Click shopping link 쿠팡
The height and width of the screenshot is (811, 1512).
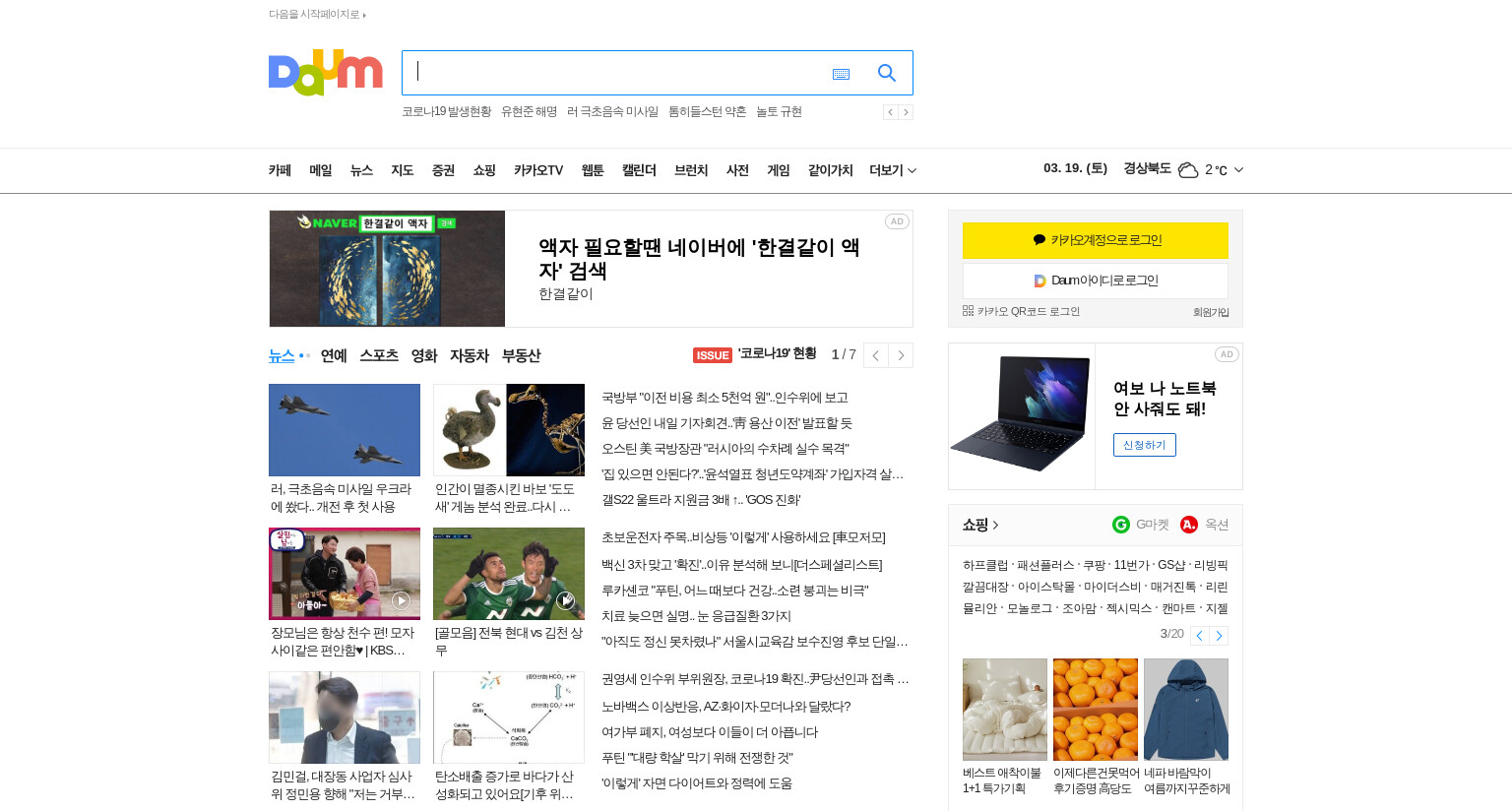click(1095, 565)
